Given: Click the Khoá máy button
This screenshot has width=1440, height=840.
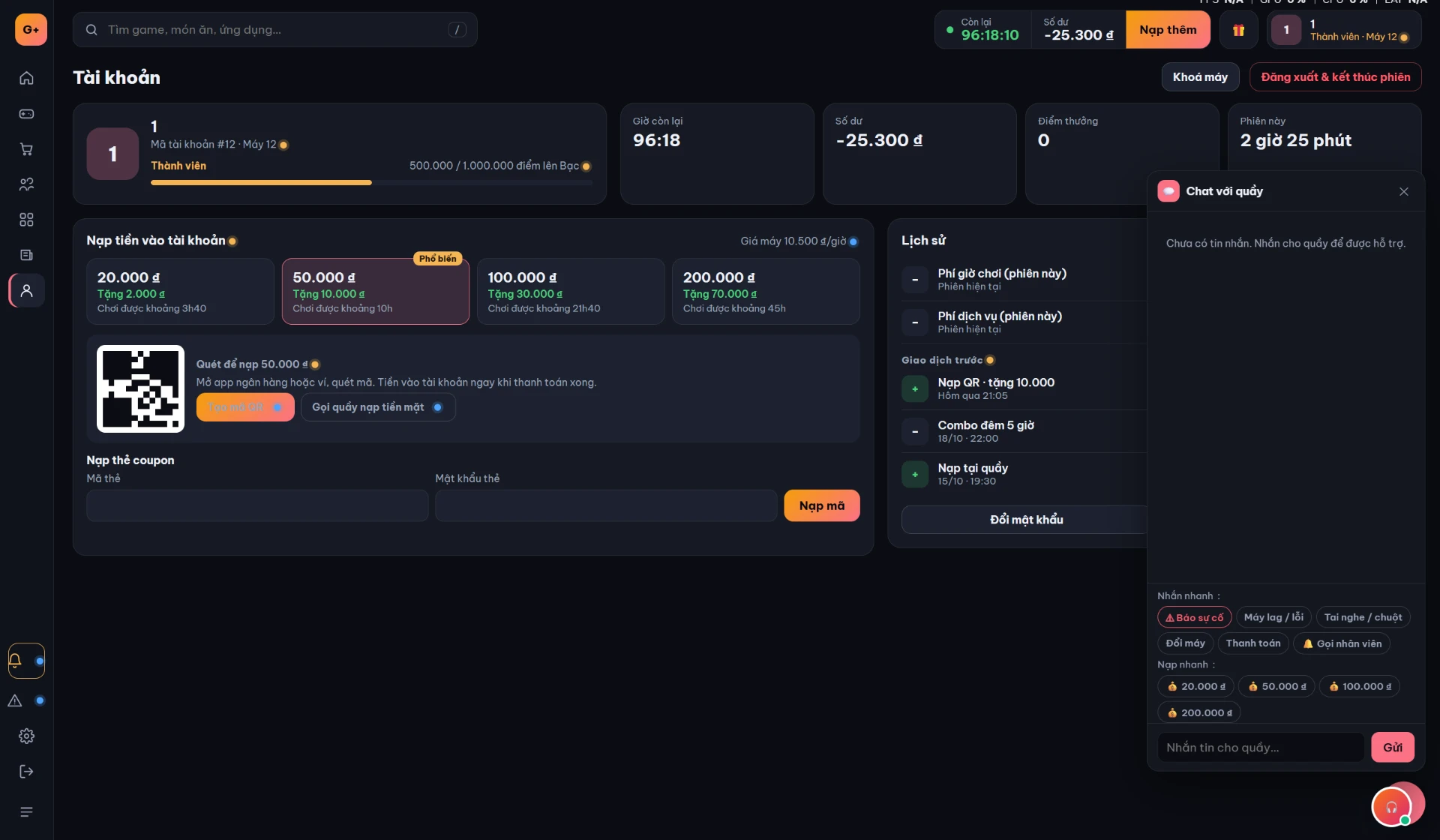Looking at the screenshot, I should click(x=1200, y=76).
